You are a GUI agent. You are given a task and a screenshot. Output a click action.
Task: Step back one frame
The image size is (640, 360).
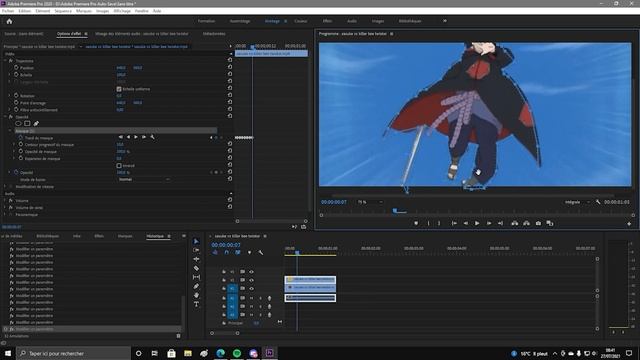[x=465, y=223]
